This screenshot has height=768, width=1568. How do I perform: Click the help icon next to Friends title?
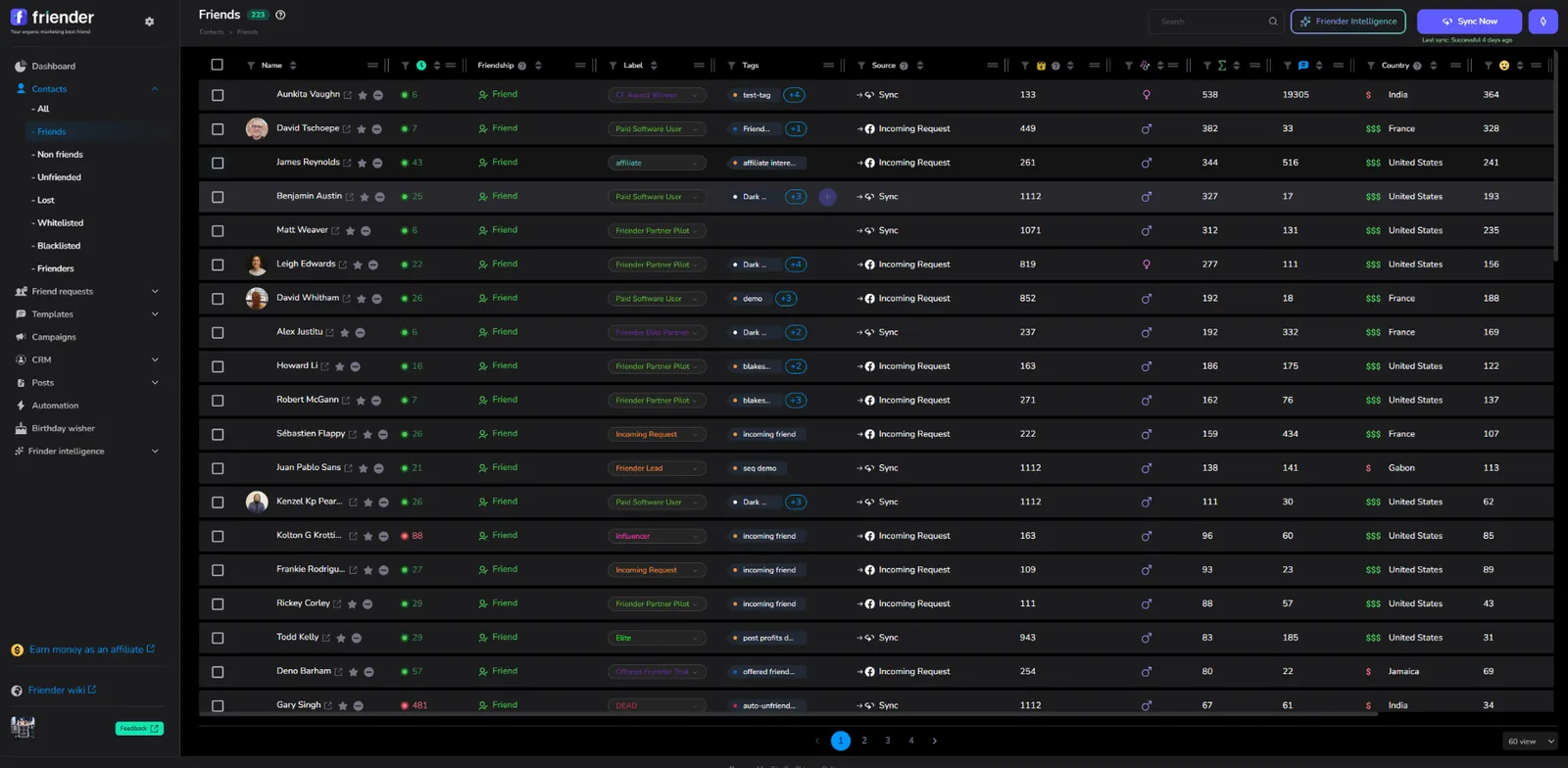(x=280, y=15)
